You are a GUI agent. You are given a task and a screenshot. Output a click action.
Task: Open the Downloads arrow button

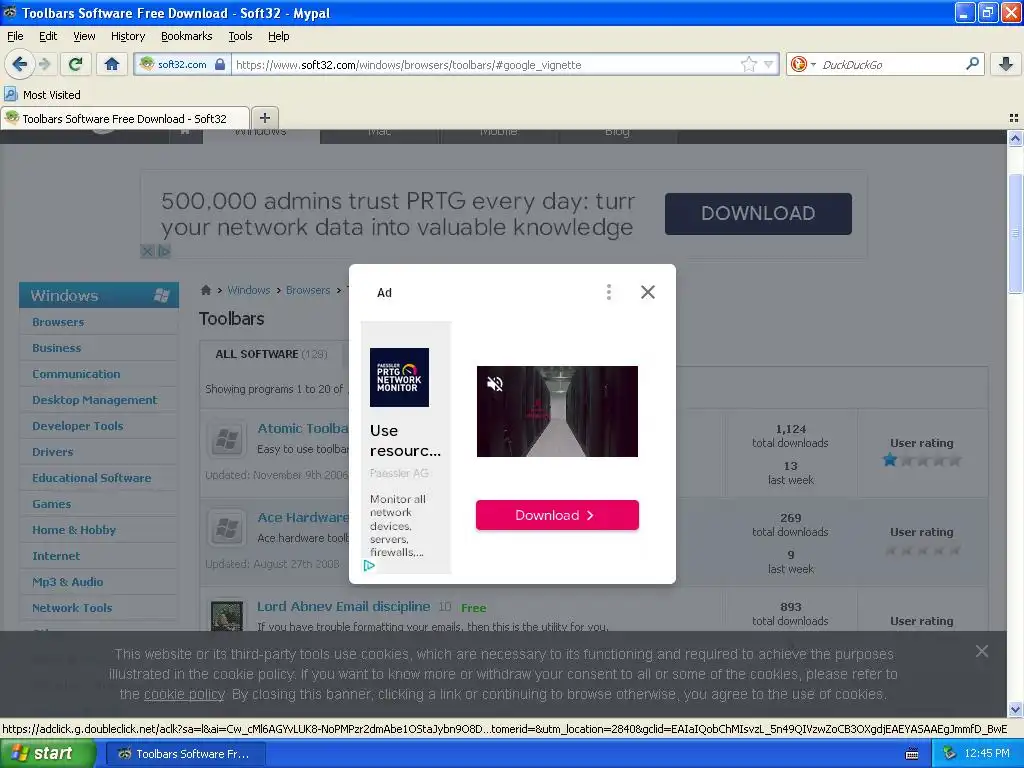coord(1006,64)
